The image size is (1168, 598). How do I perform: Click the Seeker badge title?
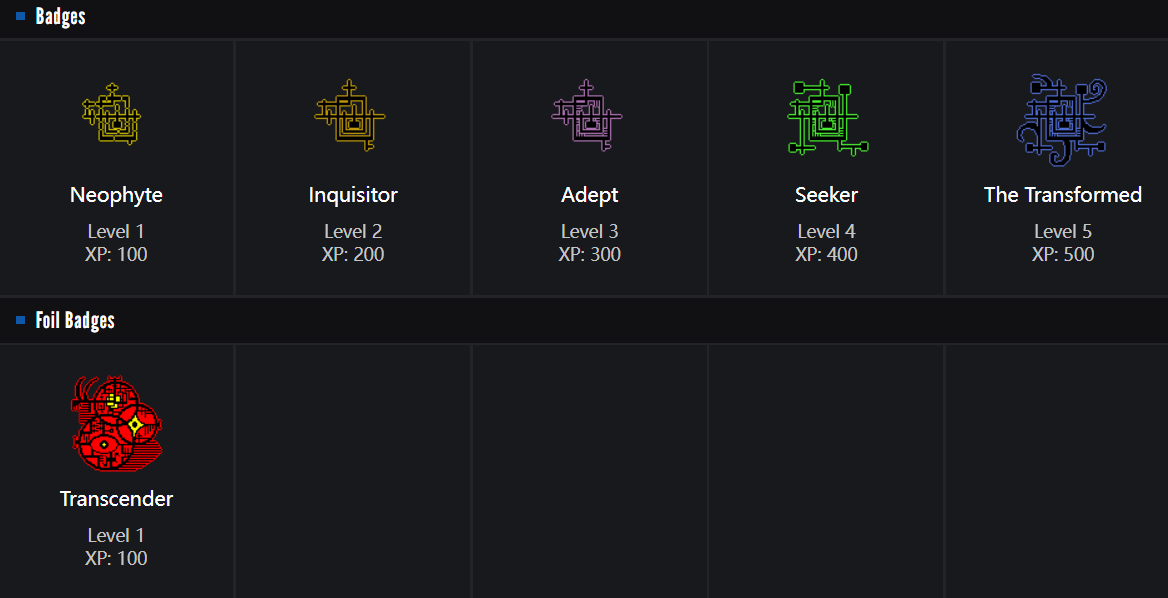(x=826, y=195)
